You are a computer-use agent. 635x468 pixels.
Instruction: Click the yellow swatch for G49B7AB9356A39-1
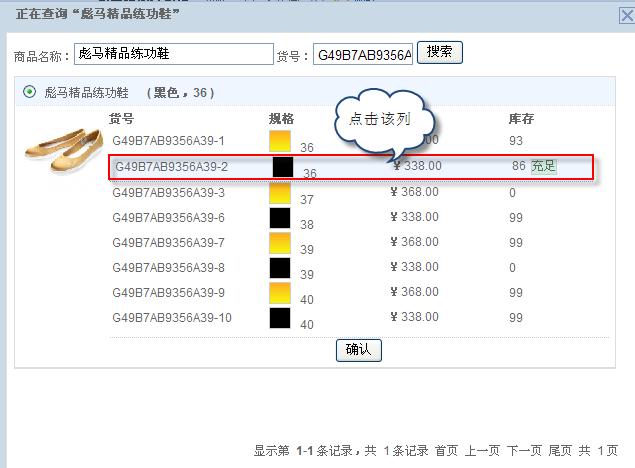pos(280,141)
